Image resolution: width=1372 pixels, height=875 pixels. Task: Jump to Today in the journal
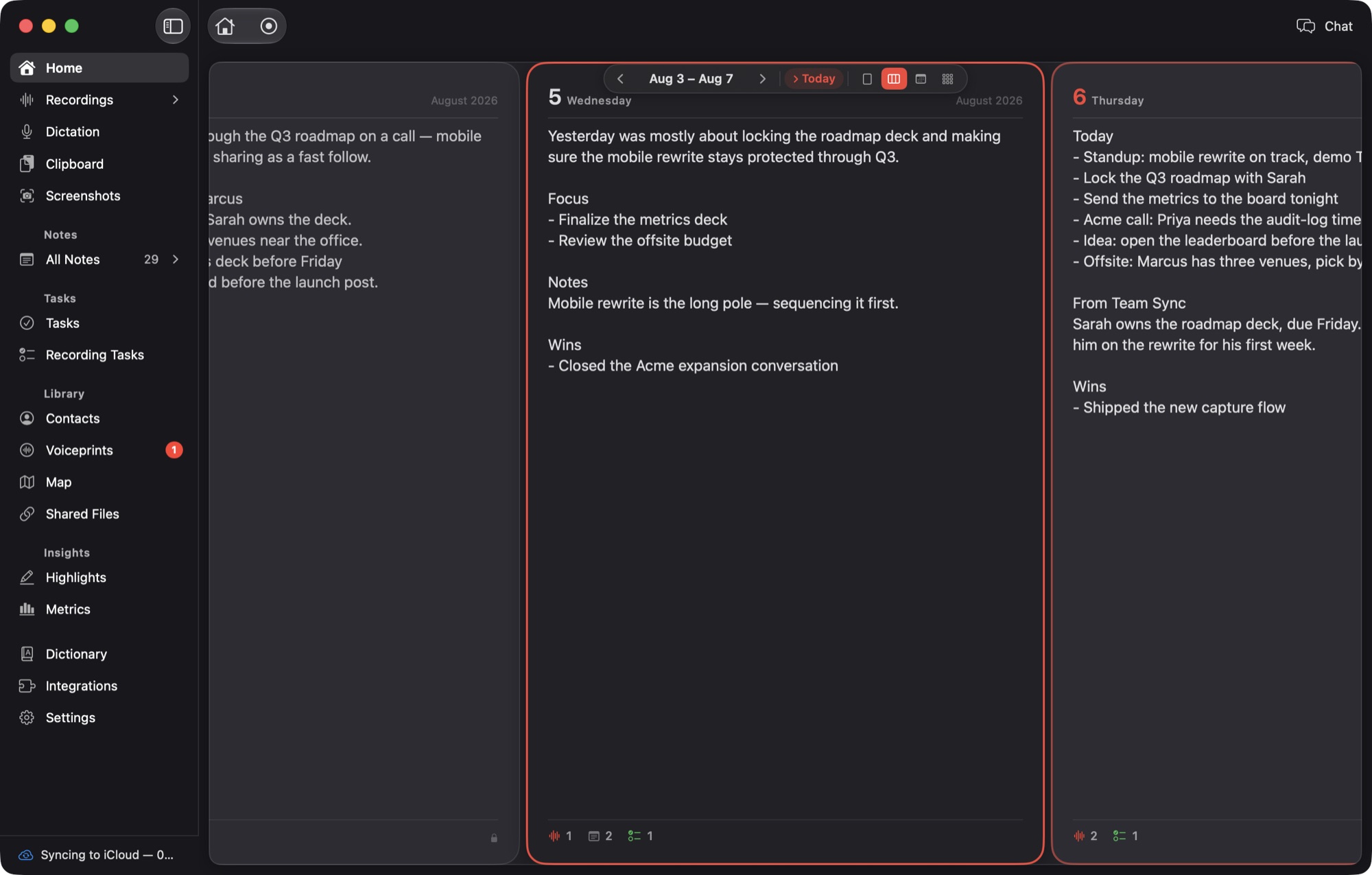click(x=814, y=79)
